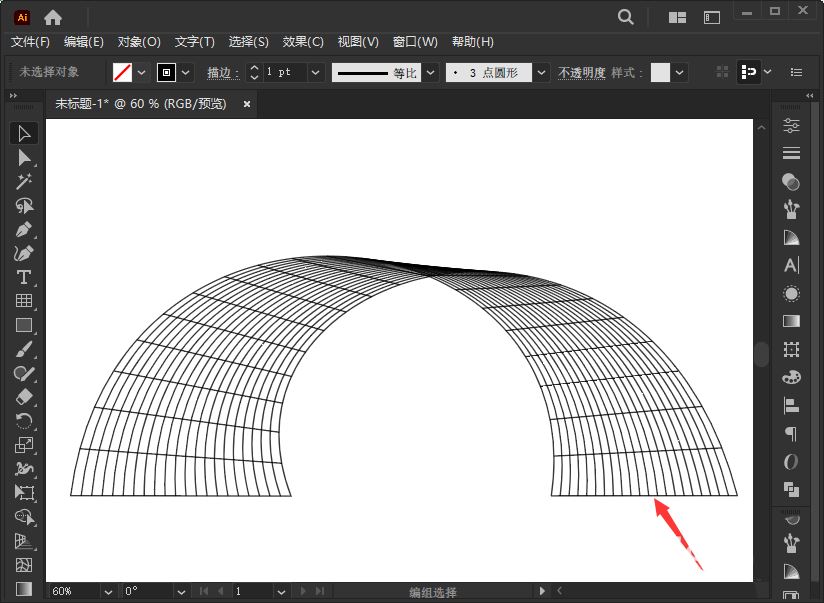Image resolution: width=824 pixels, height=603 pixels.
Task: Open the variable width profile dropdown
Action: coord(430,72)
